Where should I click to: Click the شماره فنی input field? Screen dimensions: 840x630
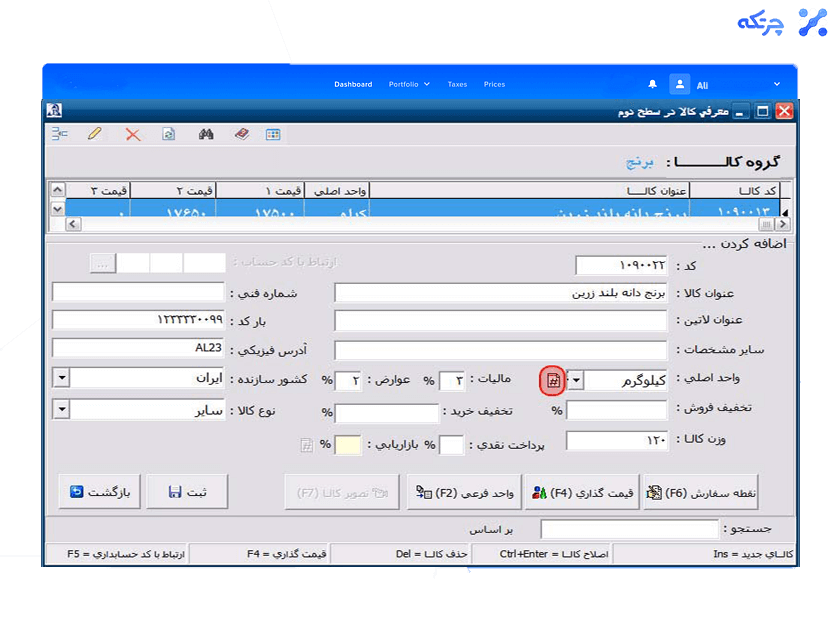[x=138, y=292]
